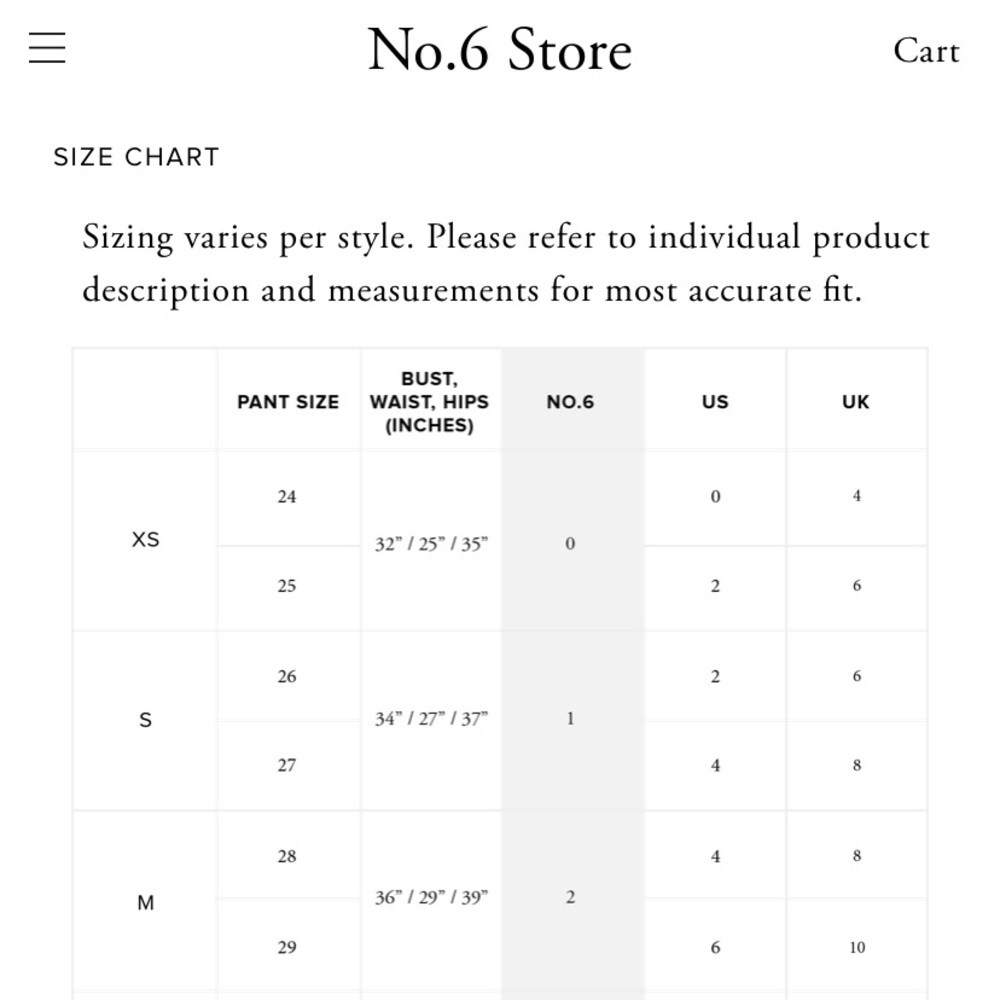The height and width of the screenshot is (1000, 1000).
Task: Click pant size 27
Action: [287, 766]
